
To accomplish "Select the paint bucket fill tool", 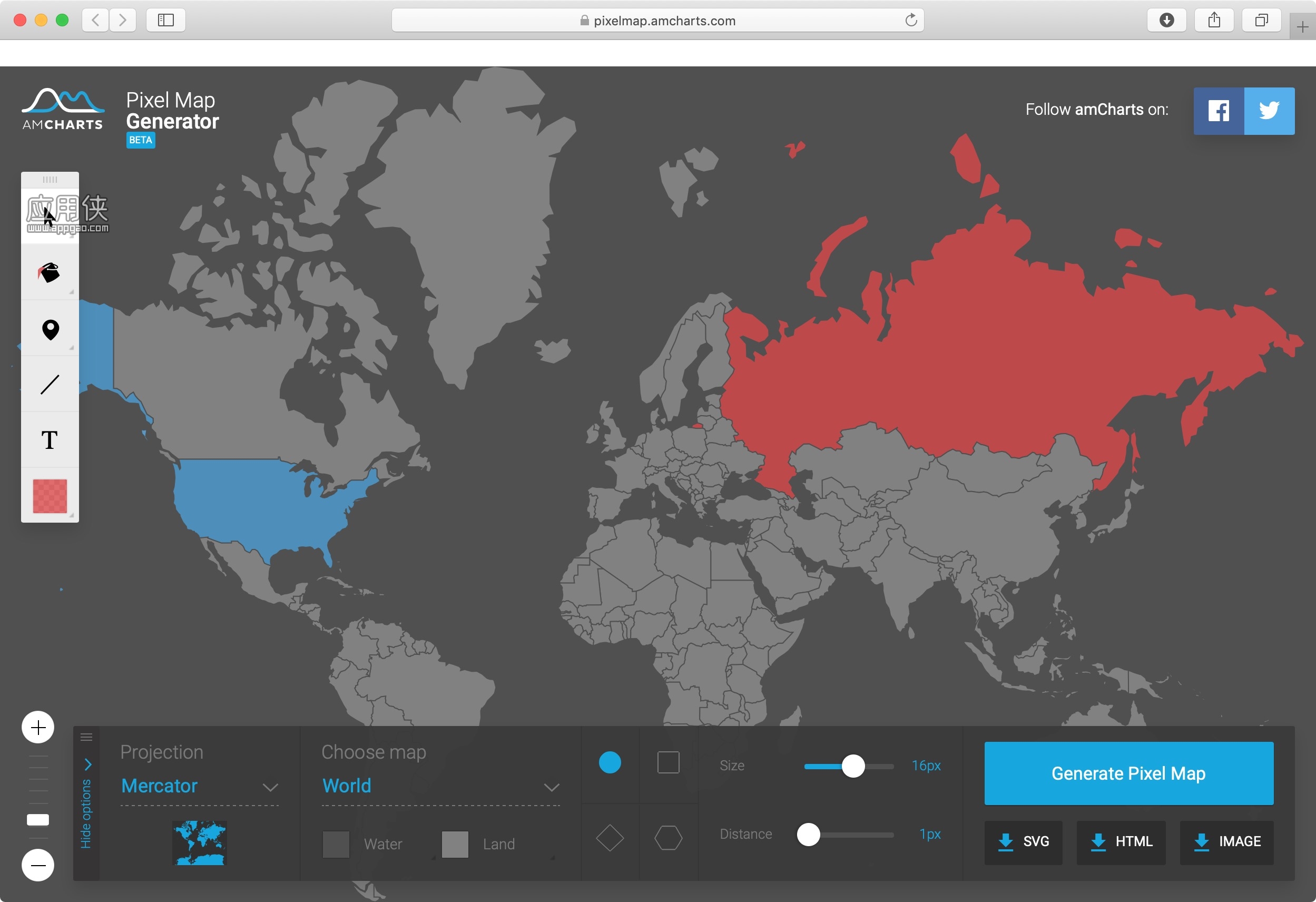I will point(50,272).
